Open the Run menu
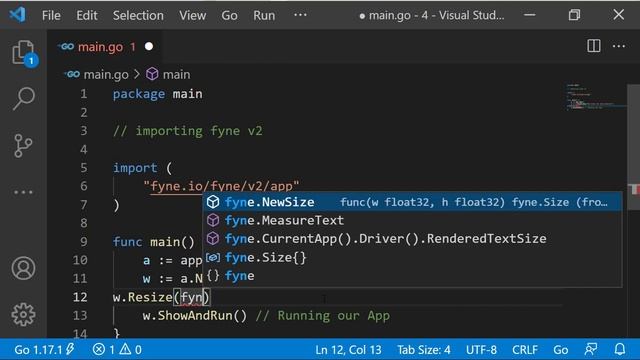Viewport: 640px width, 360px height. pos(264,16)
